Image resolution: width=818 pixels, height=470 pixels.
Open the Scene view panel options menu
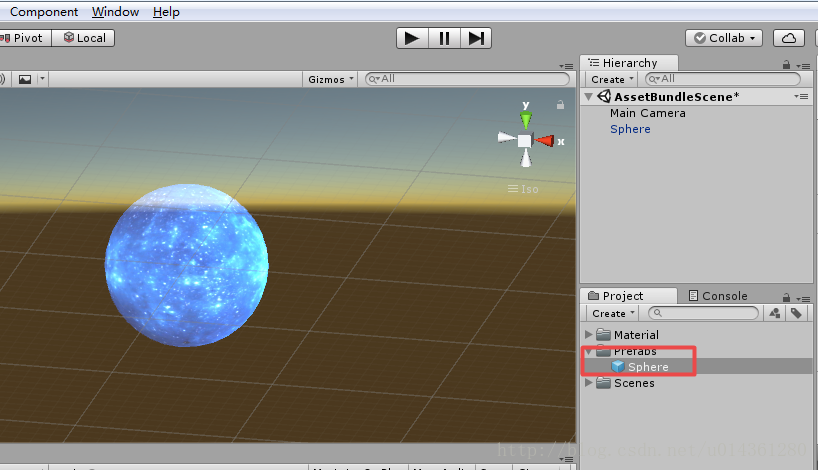566,66
